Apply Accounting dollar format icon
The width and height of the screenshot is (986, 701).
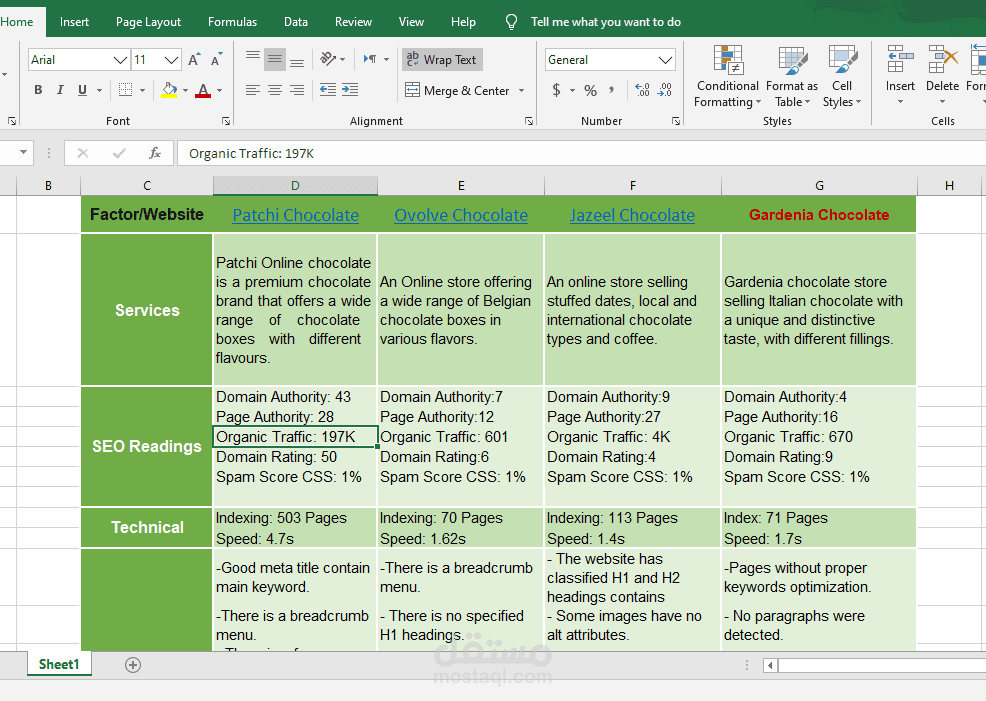point(556,90)
